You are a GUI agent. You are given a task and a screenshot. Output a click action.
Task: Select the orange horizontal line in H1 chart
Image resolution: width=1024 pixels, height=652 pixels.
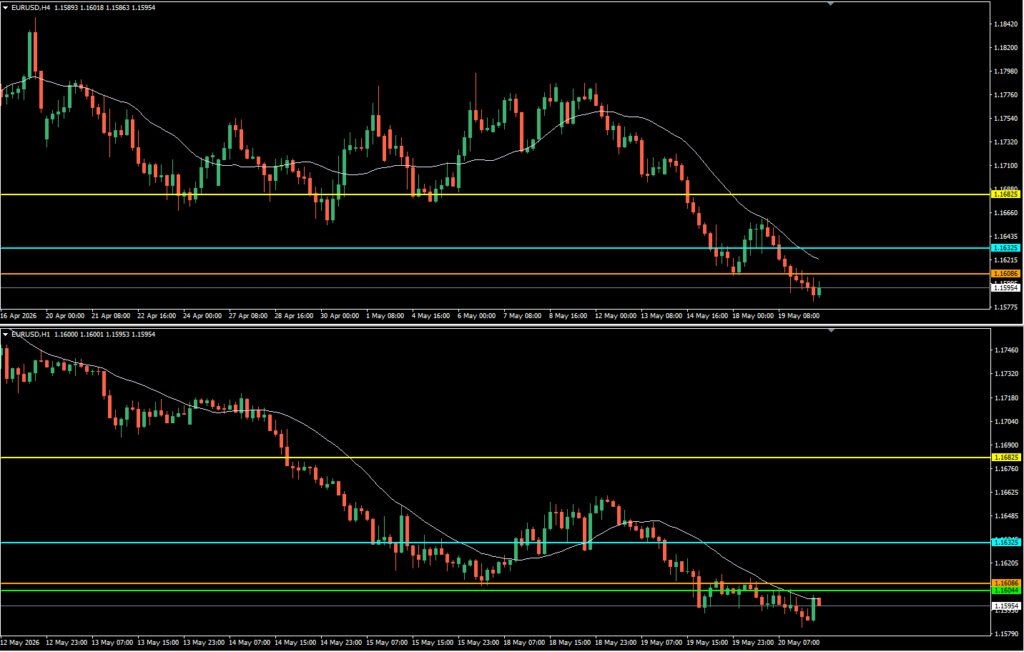(x=495, y=583)
